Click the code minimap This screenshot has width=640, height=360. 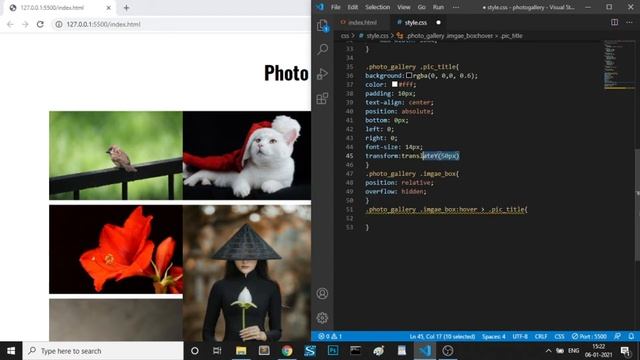pos(619,65)
